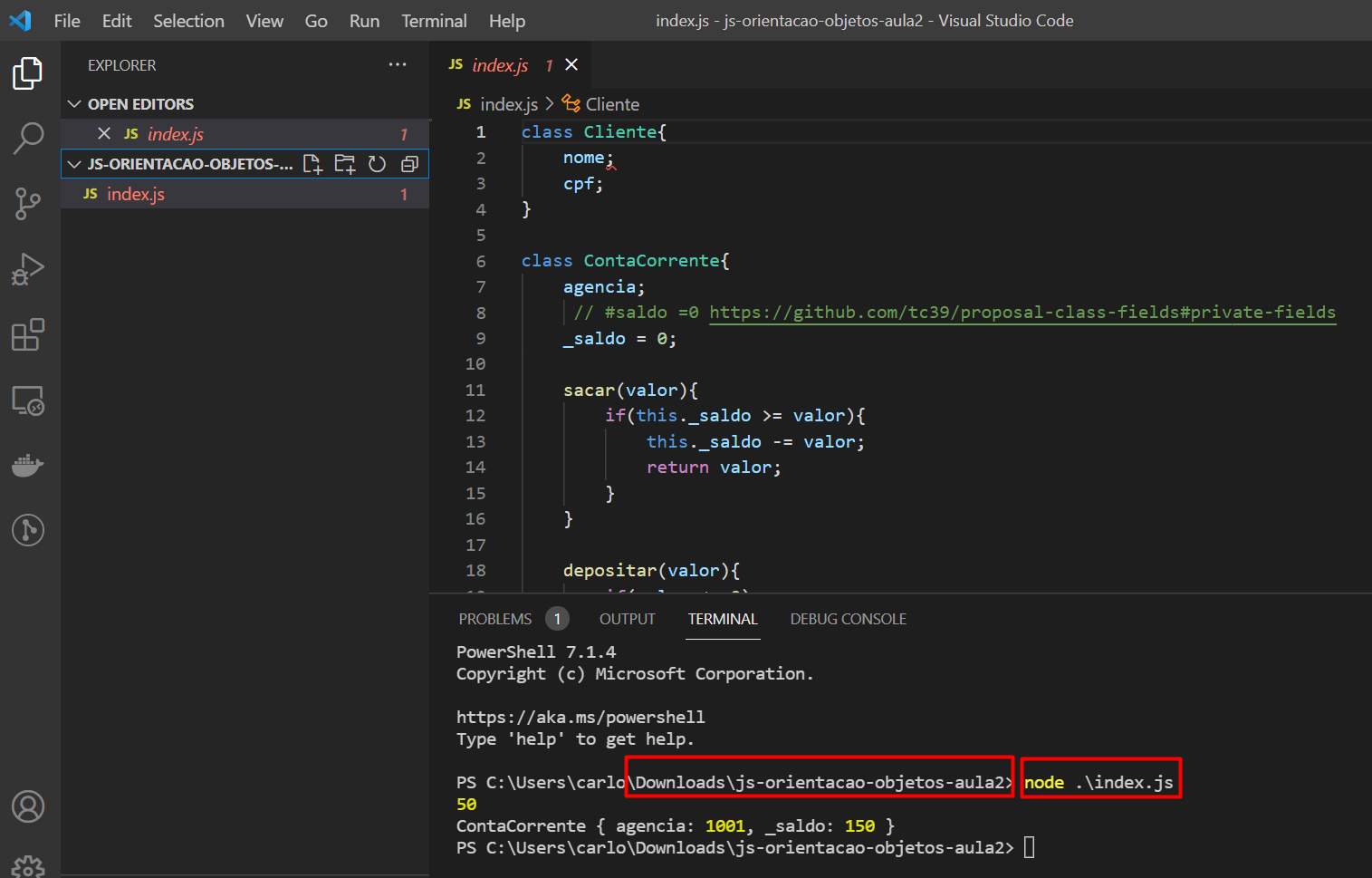The image size is (1372, 878).
Task: Click the '_saldo = 0;' code line
Action: coord(619,339)
